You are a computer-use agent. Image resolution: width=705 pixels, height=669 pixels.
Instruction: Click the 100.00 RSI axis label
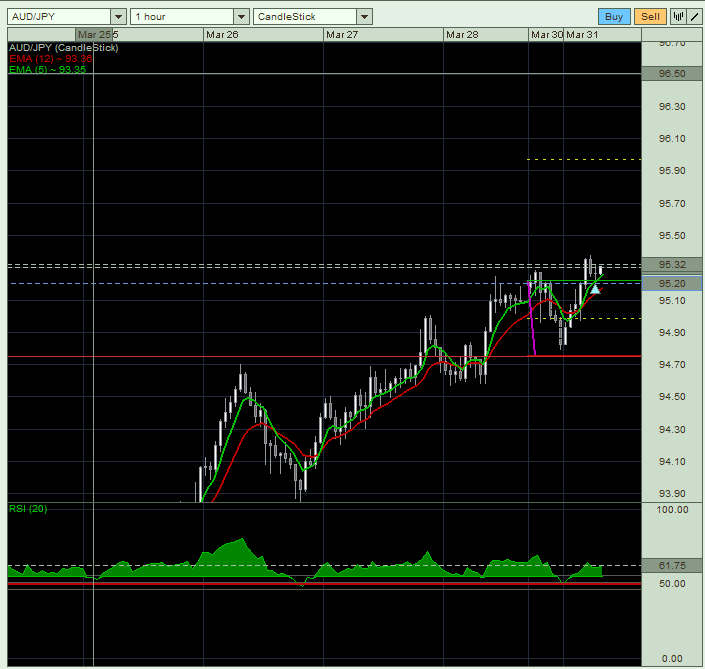(x=672, y=509)
